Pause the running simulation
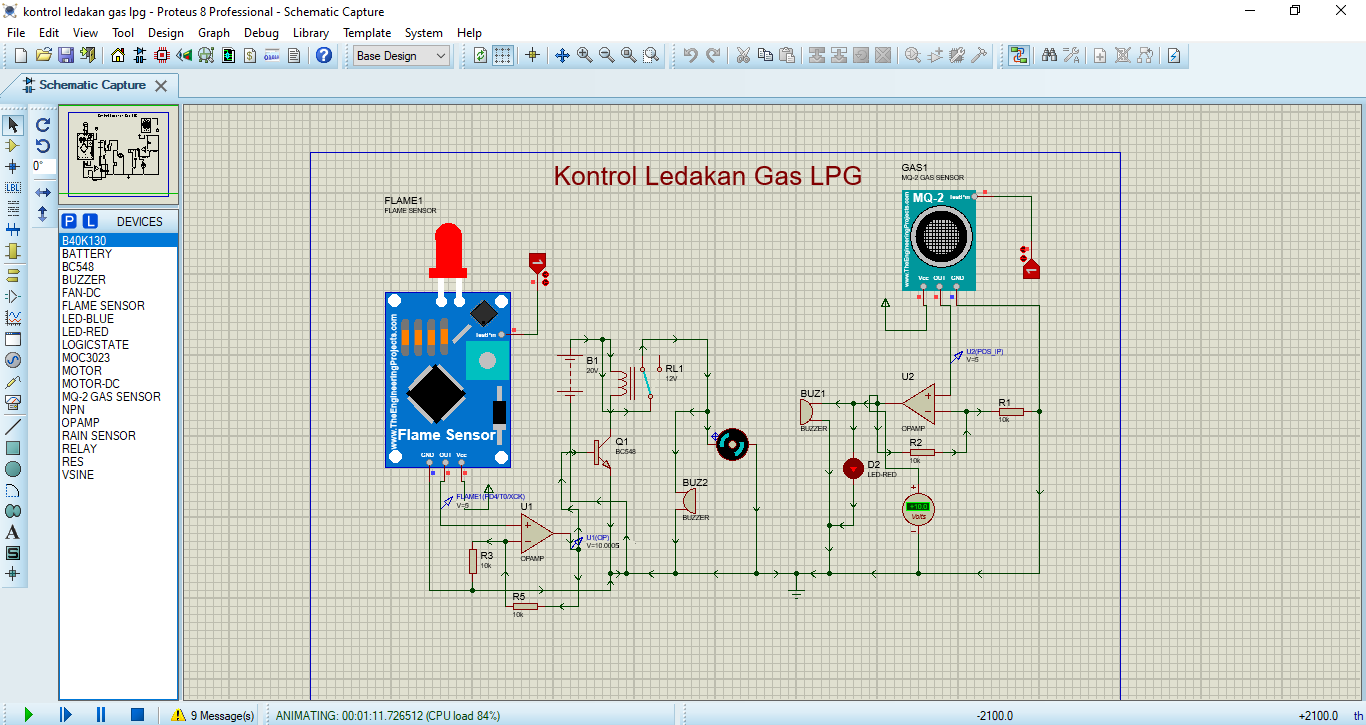Image resolution: width=1366 pixels, height=725 pixels. coord(101,713)
